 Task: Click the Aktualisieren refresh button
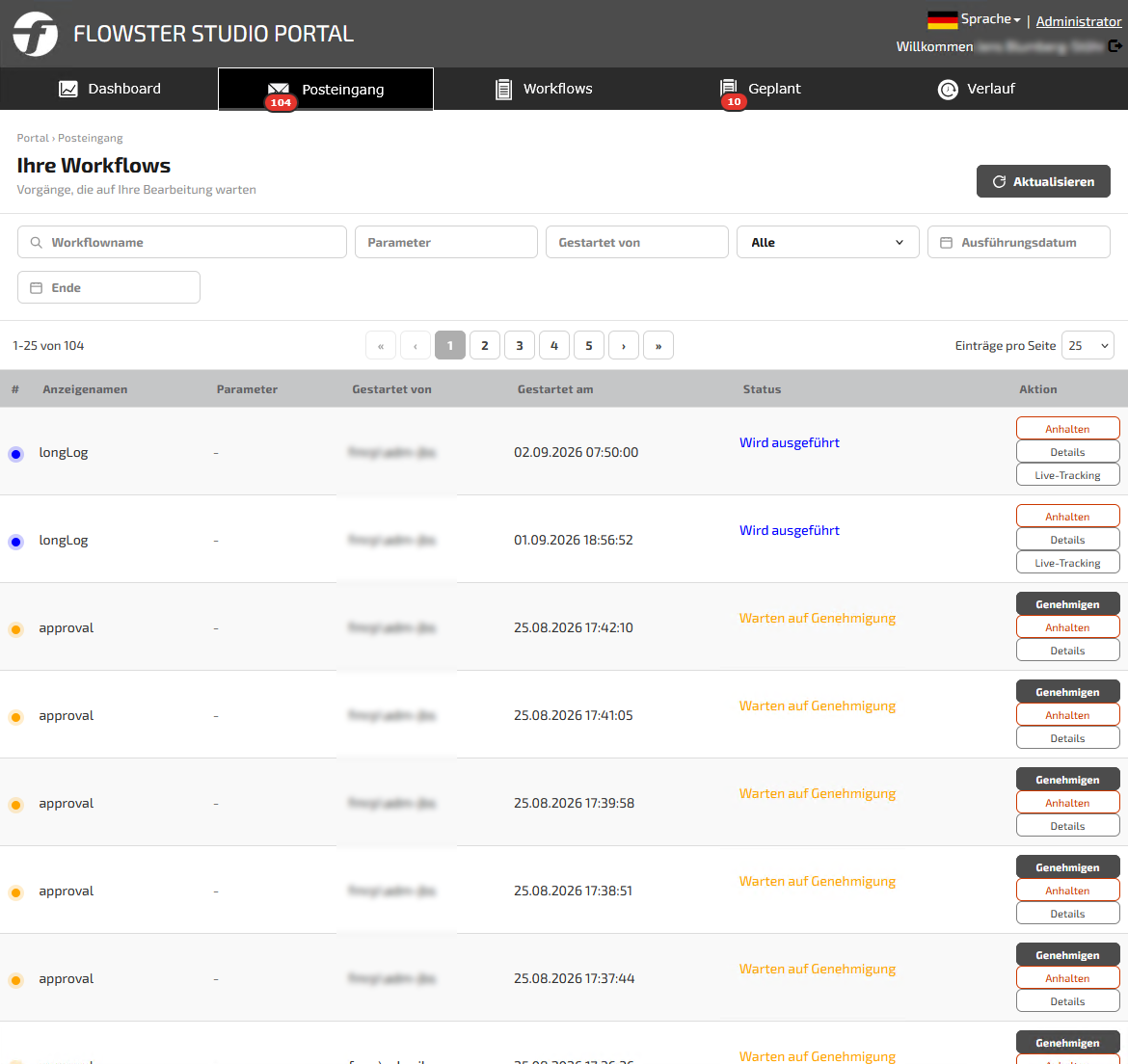coord(1042,181)
